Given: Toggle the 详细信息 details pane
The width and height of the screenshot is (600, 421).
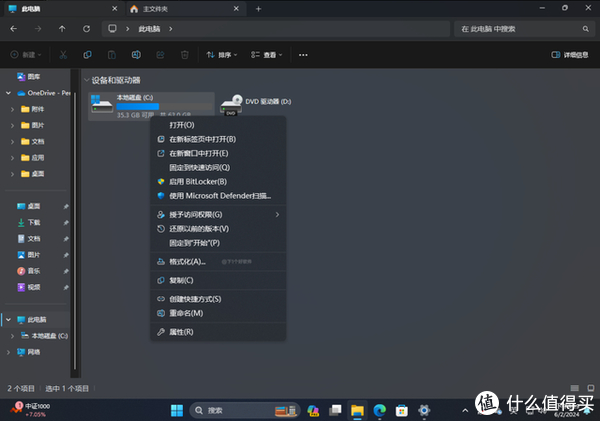Looking at the screenshot, I should coord(569,55).
